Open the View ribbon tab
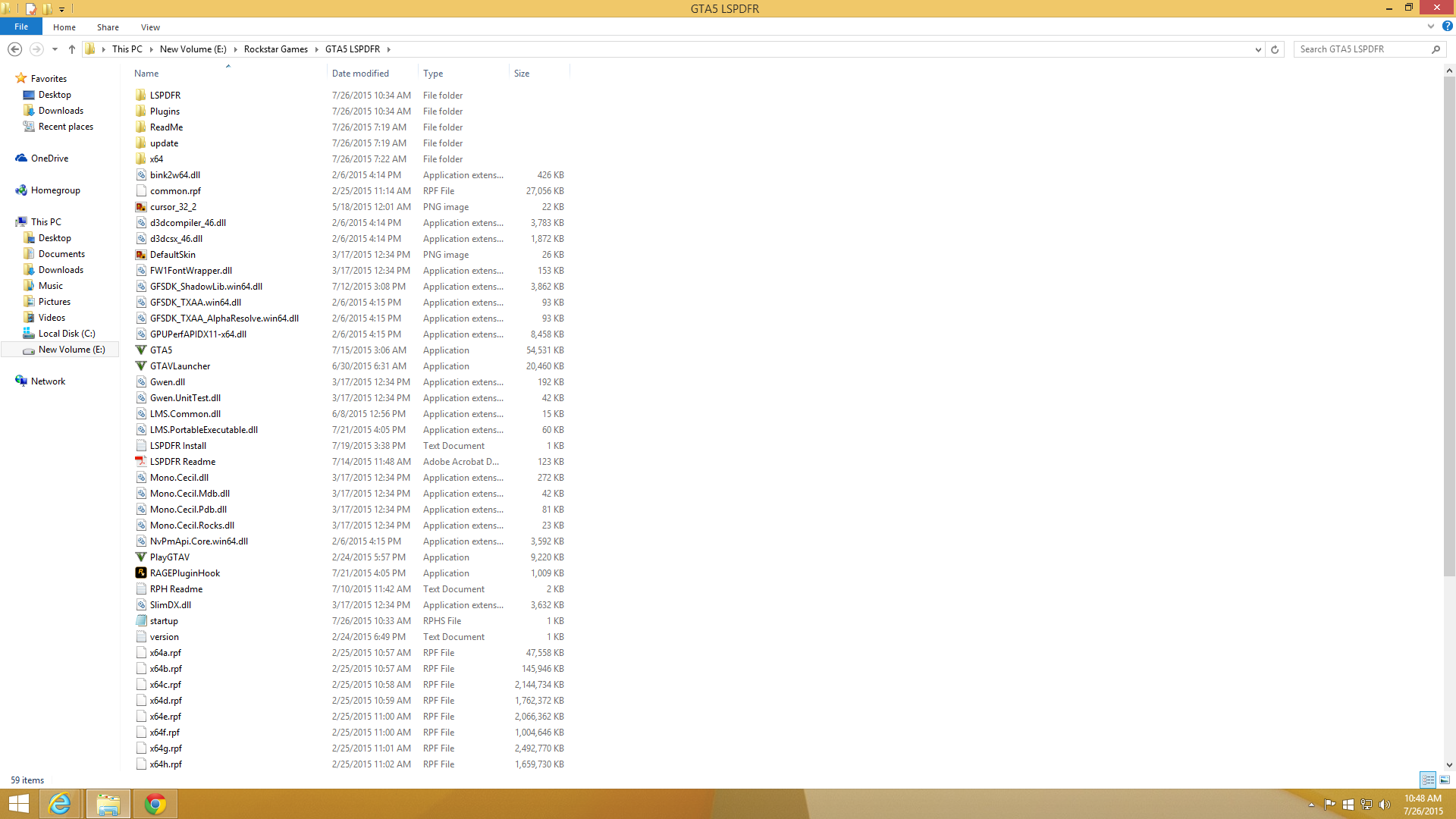The width and height of the screenshot is (1456, 819). [150, 27]
